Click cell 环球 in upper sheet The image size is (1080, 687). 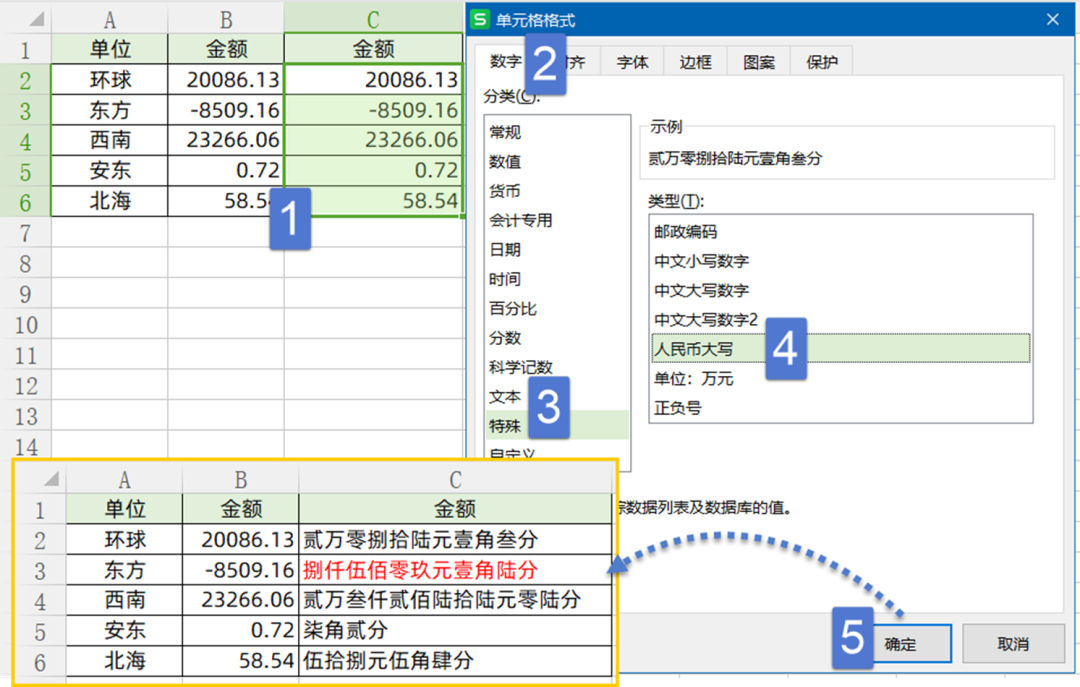[110, 79]
